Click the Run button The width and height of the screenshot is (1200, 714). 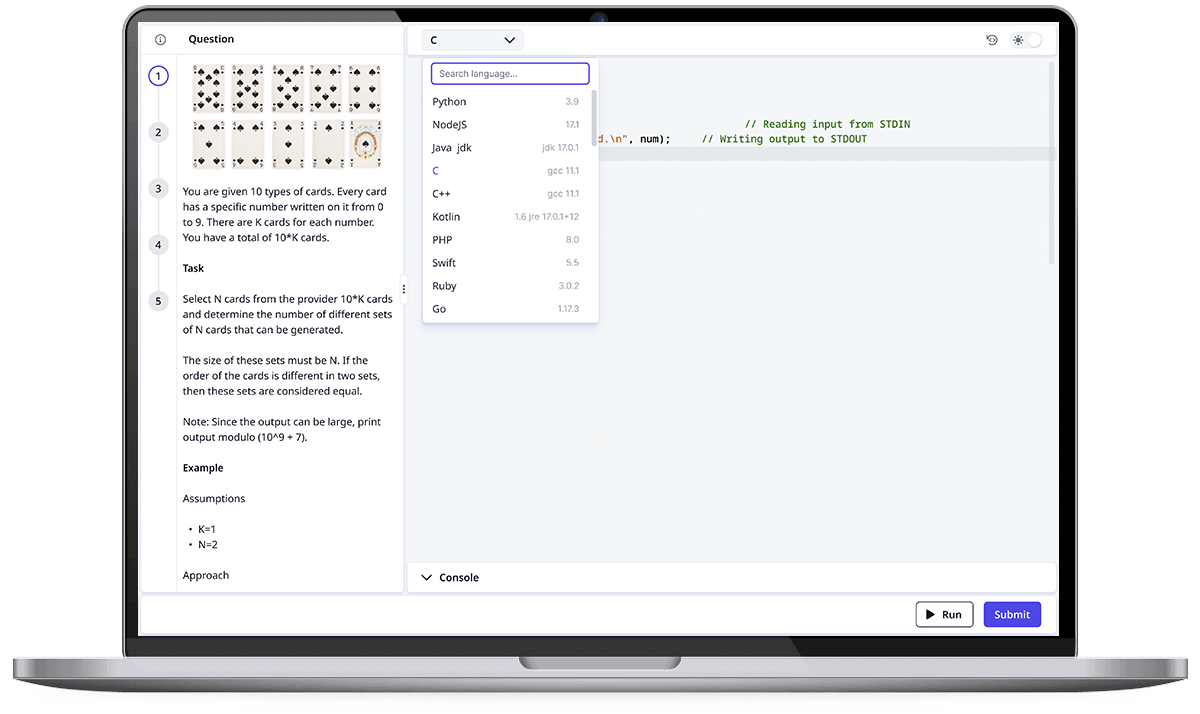coord(944,614)
